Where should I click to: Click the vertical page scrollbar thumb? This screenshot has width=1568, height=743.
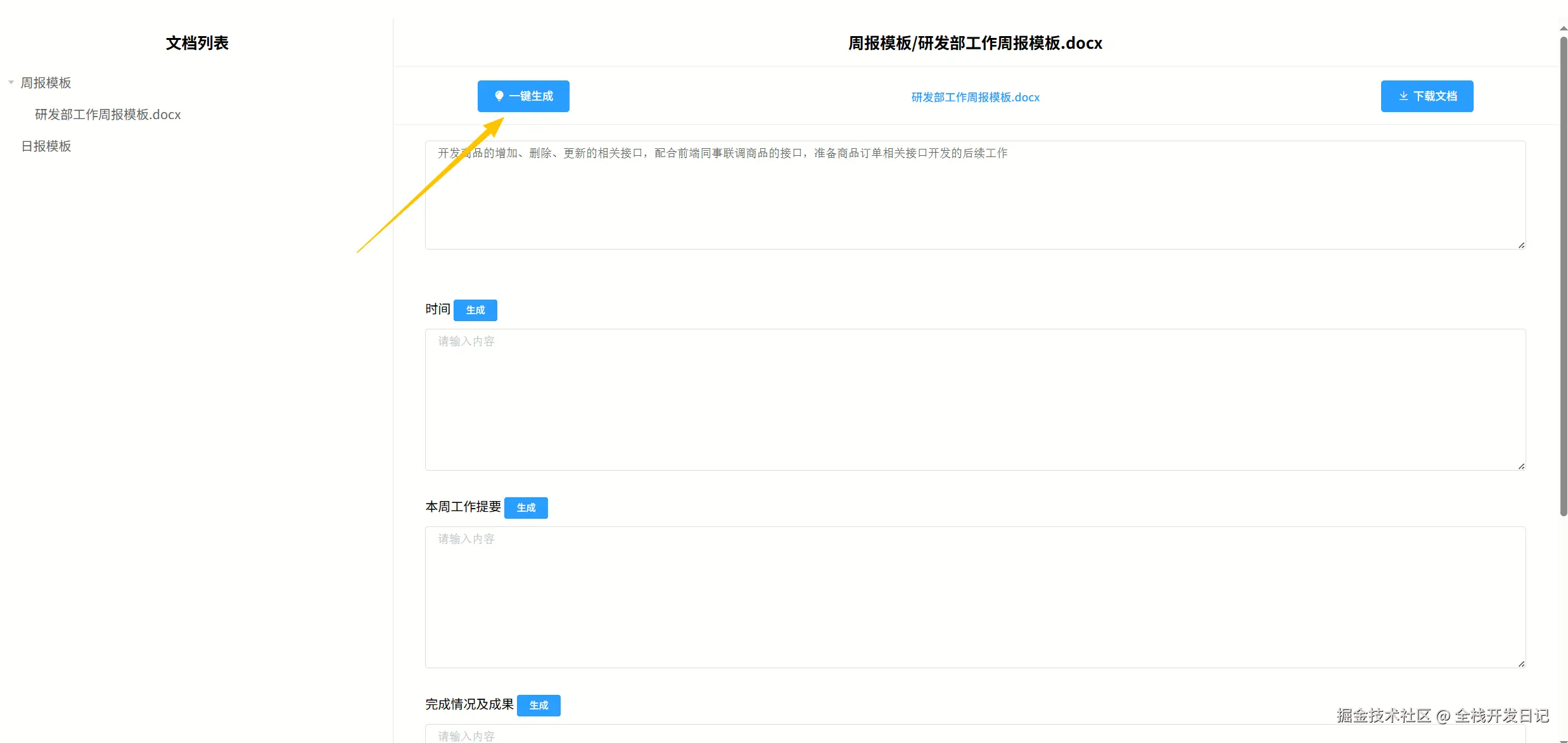pyautogui.click(x=1563, y=276)
